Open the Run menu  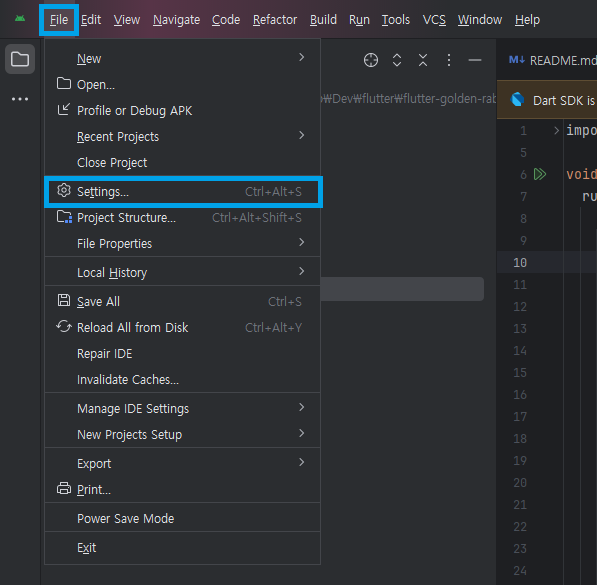click(359, 20)
